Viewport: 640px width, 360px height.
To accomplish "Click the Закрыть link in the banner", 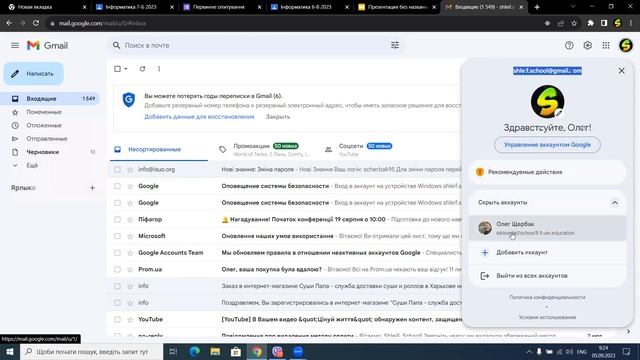I will pyautogui.click(x=278, y=117).
